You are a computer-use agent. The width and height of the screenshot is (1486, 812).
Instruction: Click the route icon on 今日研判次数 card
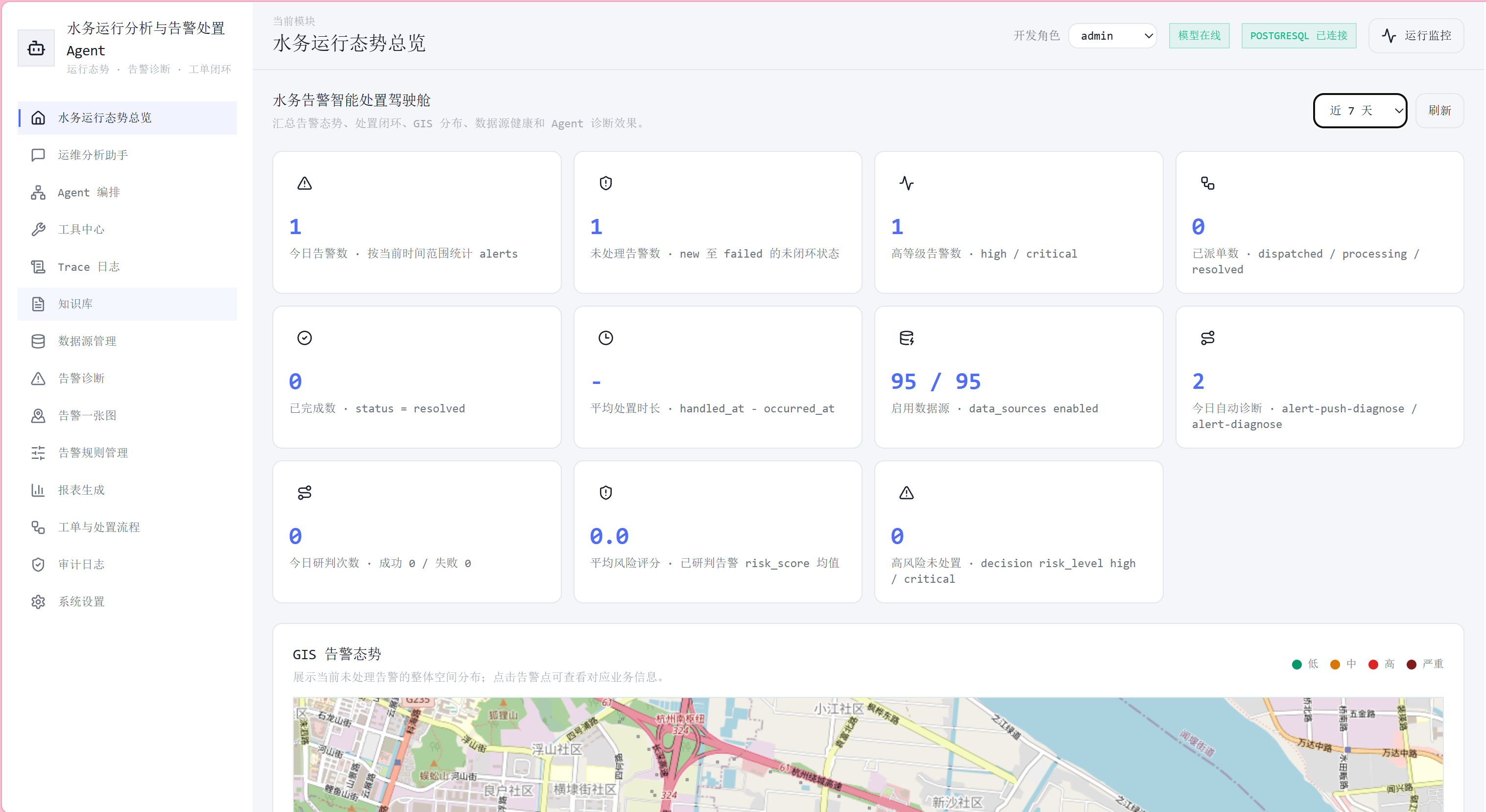(305, 493)
